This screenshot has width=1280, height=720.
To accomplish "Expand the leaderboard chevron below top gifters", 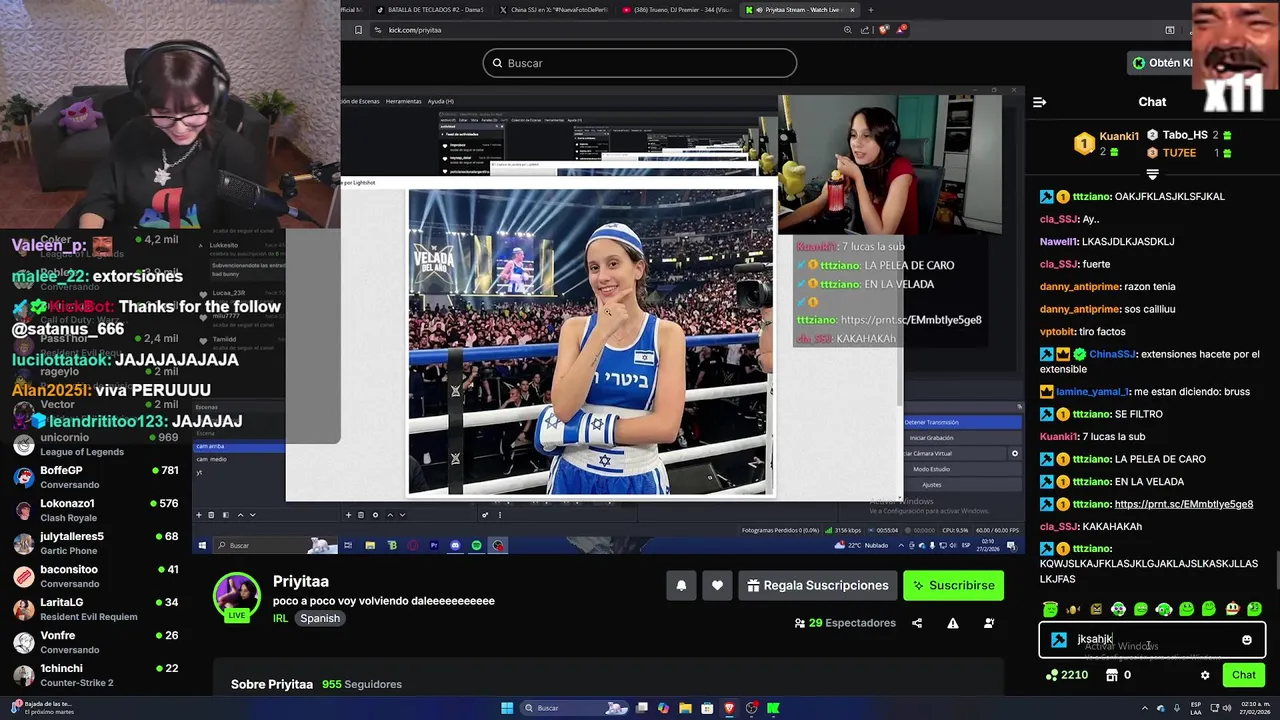I will [x=1152, y=174].
